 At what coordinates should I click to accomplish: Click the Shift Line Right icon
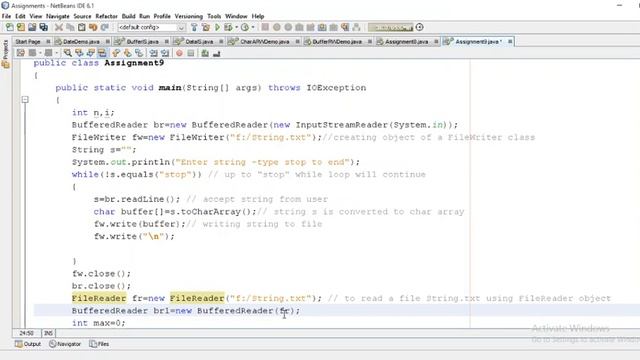point(165,53)
